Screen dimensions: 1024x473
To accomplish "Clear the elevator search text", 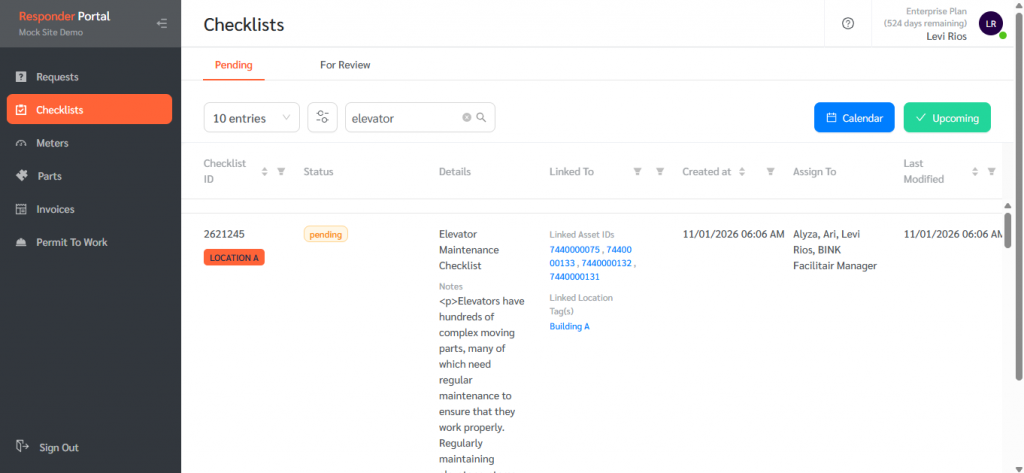I will point(466,118).
